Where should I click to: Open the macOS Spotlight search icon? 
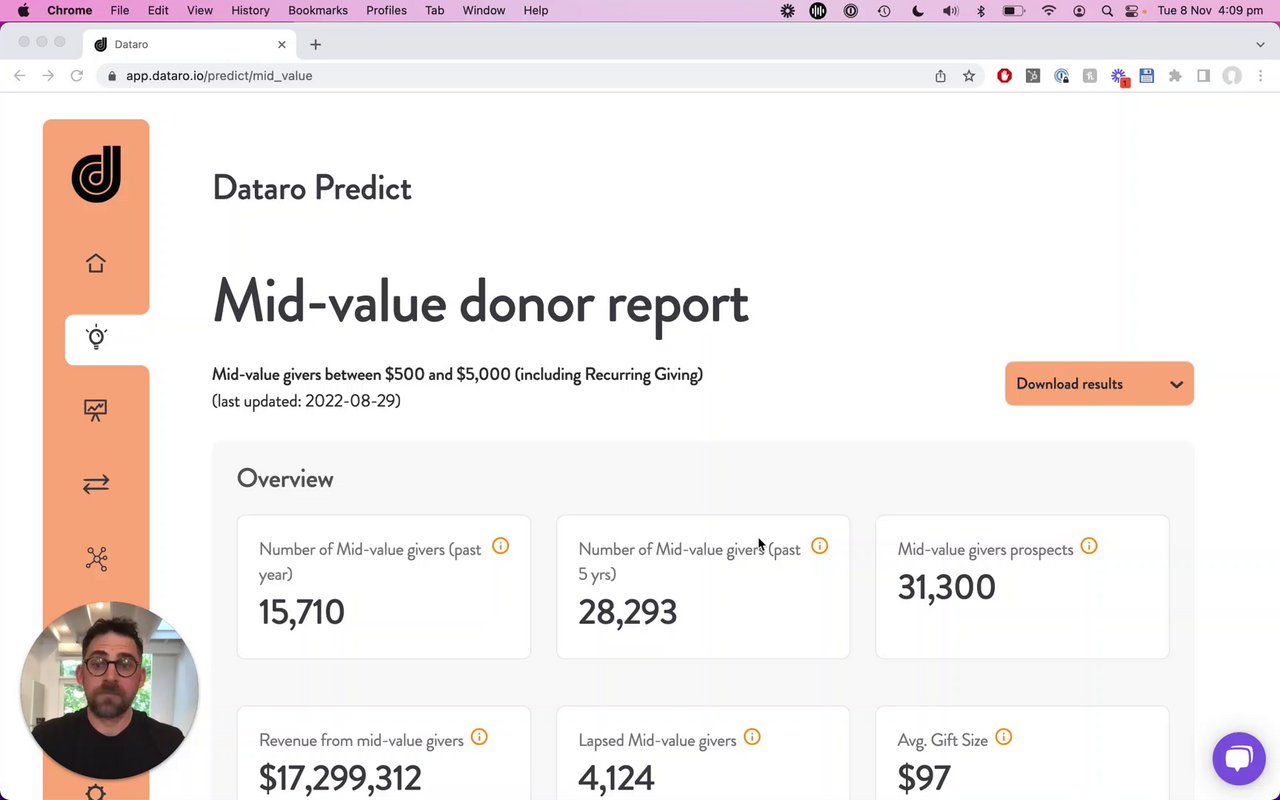pos(1107,11)
